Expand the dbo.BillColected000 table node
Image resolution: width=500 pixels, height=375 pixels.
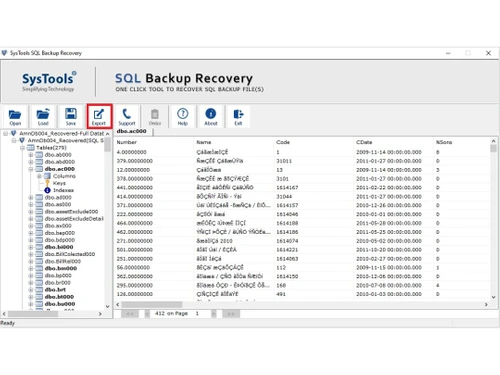31,254
